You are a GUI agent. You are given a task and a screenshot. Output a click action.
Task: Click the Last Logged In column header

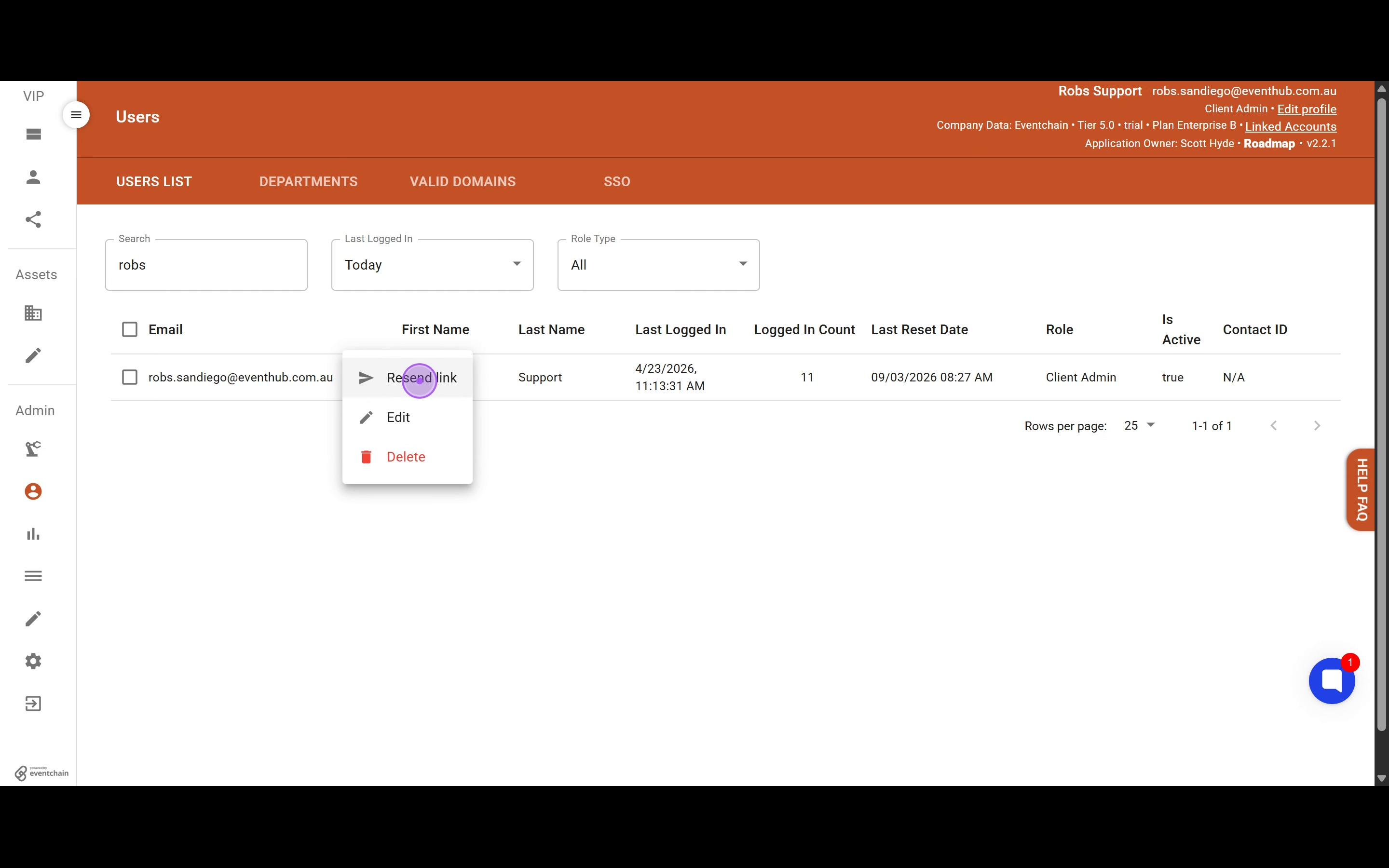(x=680, y=329)
